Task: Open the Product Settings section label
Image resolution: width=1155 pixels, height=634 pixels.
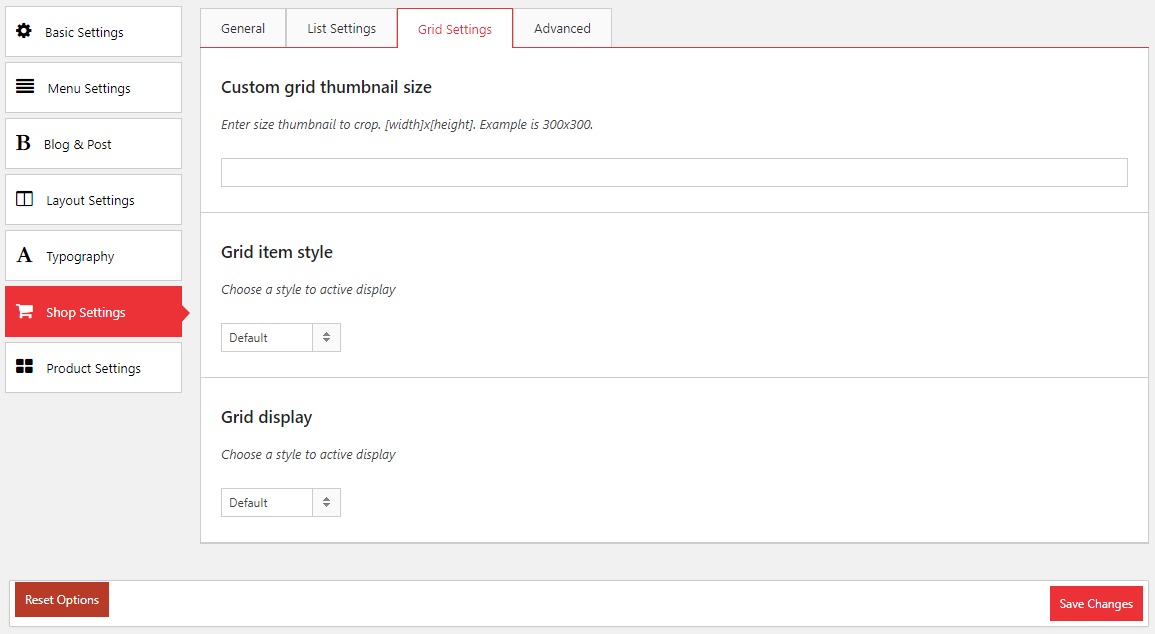Action: pyautogui.click(x=94, y=368)
